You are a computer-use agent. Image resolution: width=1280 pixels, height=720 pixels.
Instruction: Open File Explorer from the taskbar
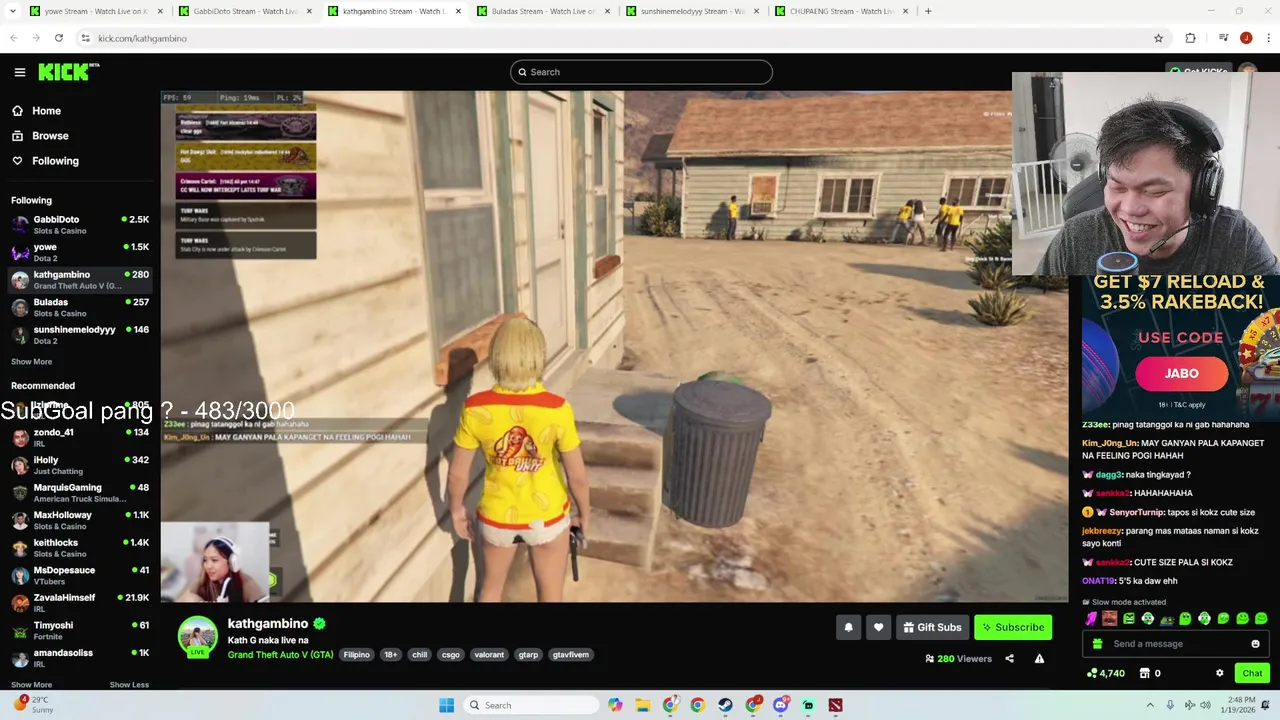(x=642, y=705)
